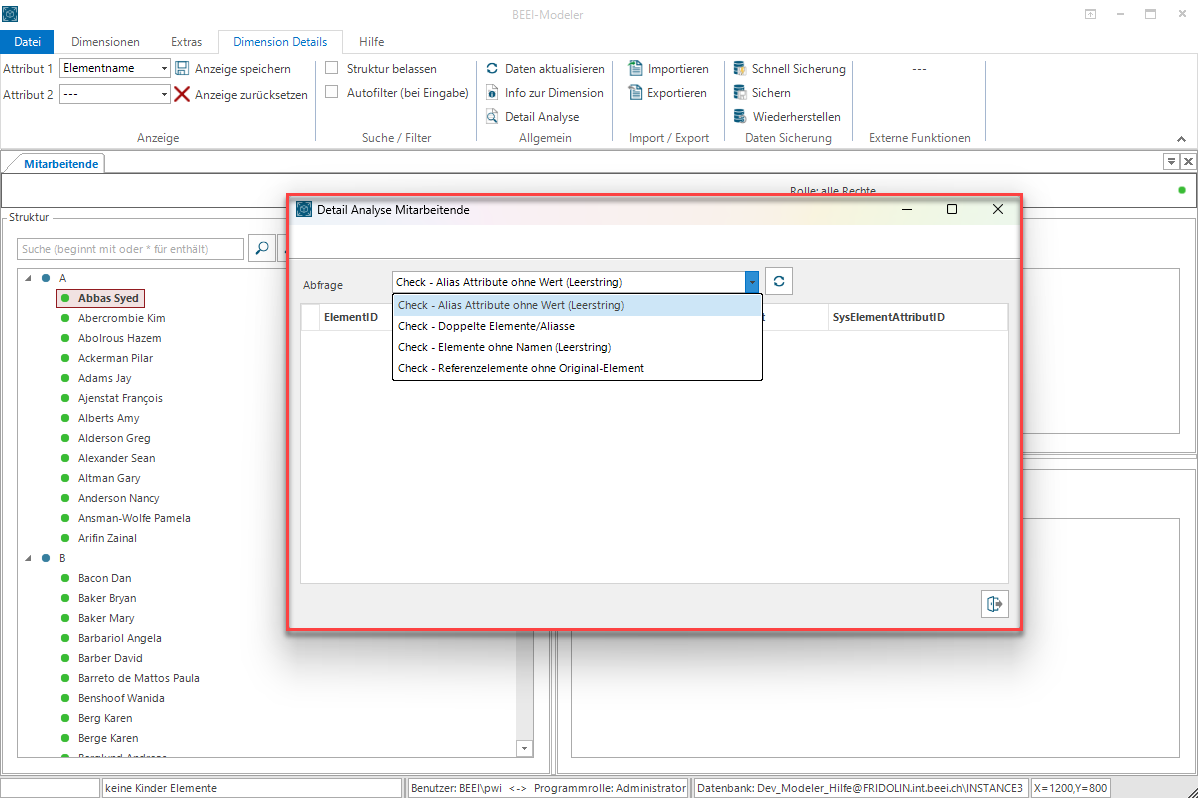Image resolution: width=1198 pixels, height=798 pixels.
Task: Click the red X Anzeige zurücksetzen icon
Action: tap(182, 94)
